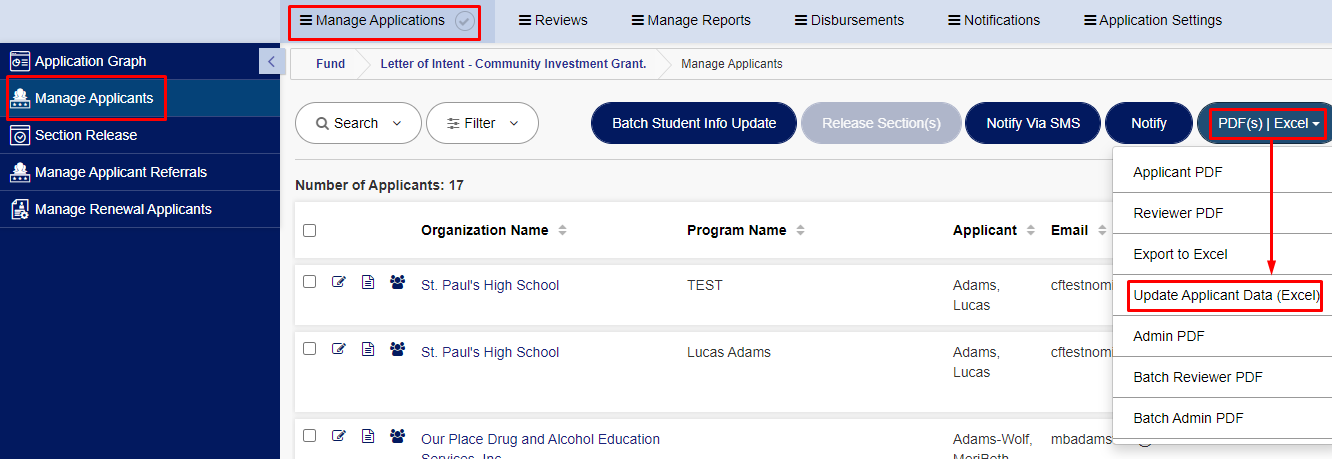Viewport: 1332px width, 459px height.
Task: Click the checkmark icon beside Manage Applications
Action: pos(464,20)
